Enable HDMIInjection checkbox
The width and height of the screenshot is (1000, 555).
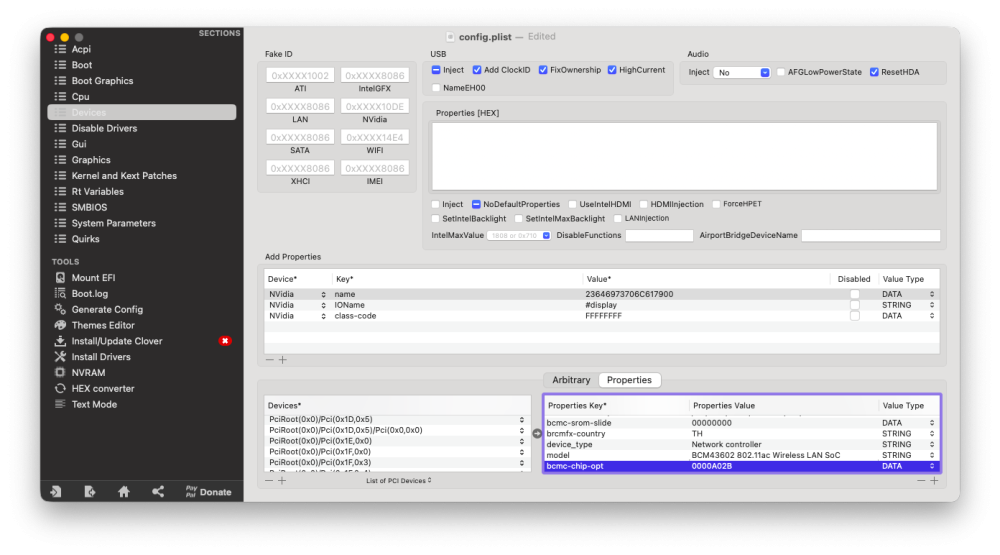(643, 204)
